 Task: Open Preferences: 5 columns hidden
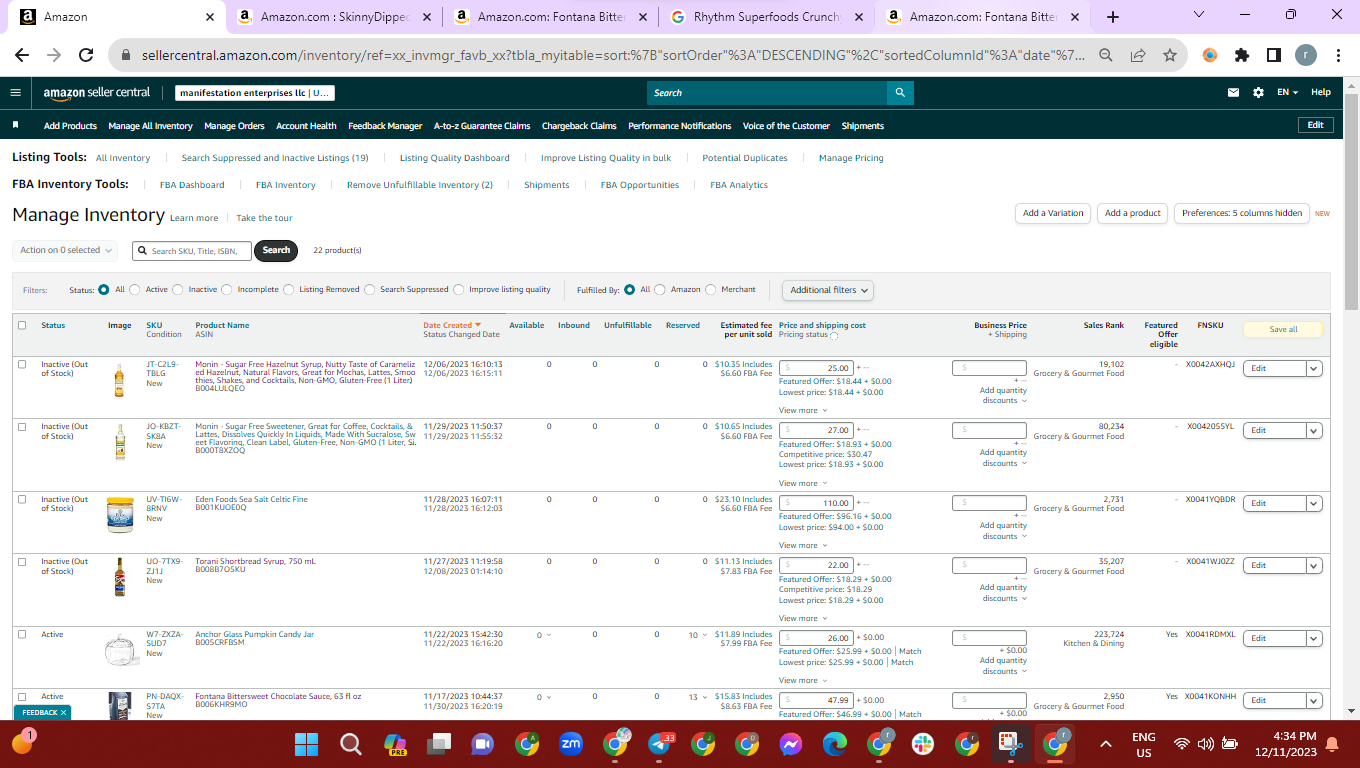pos(1242,213)
